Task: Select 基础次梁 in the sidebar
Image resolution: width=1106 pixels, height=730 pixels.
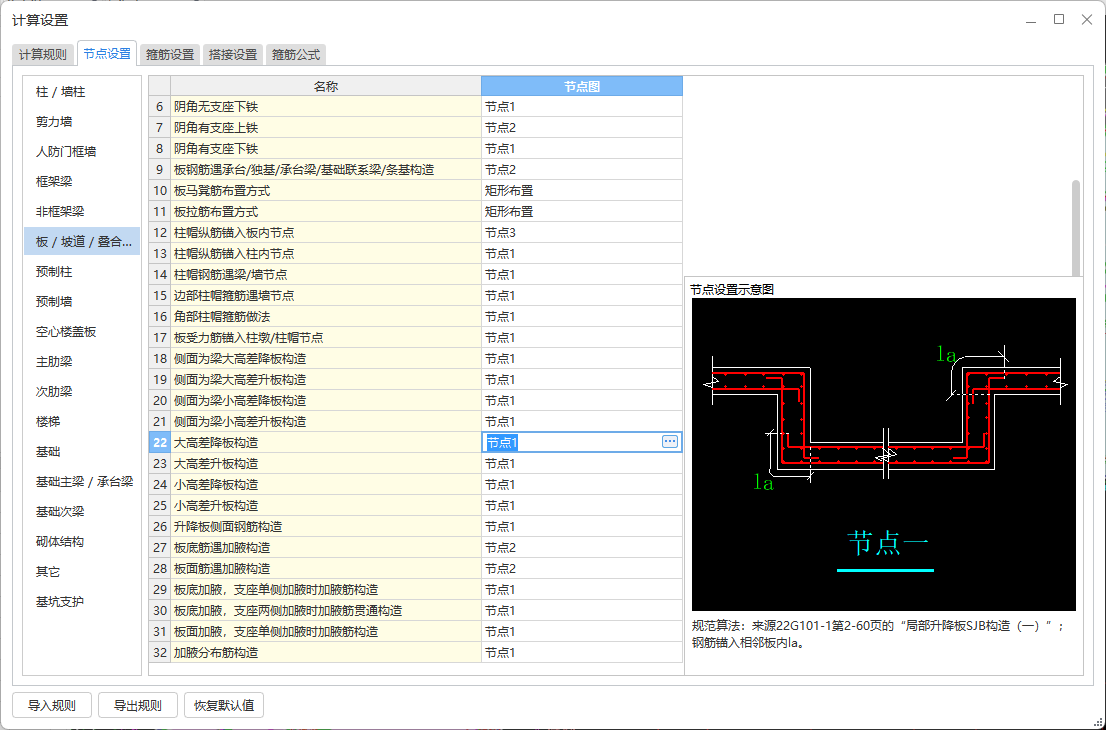Action: (82, 511)
